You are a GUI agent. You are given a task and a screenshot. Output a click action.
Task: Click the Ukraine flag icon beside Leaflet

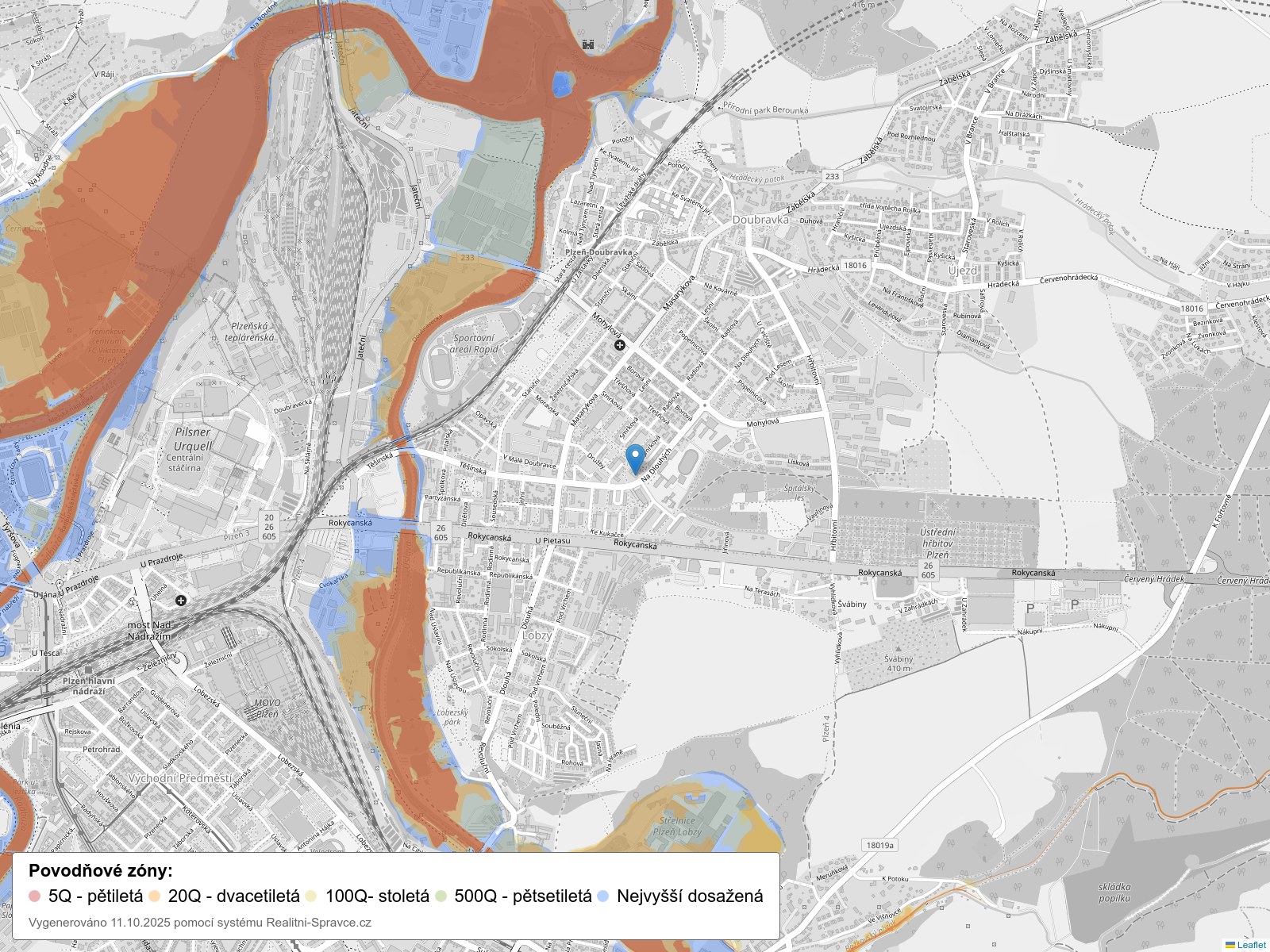coord(1230,945)
